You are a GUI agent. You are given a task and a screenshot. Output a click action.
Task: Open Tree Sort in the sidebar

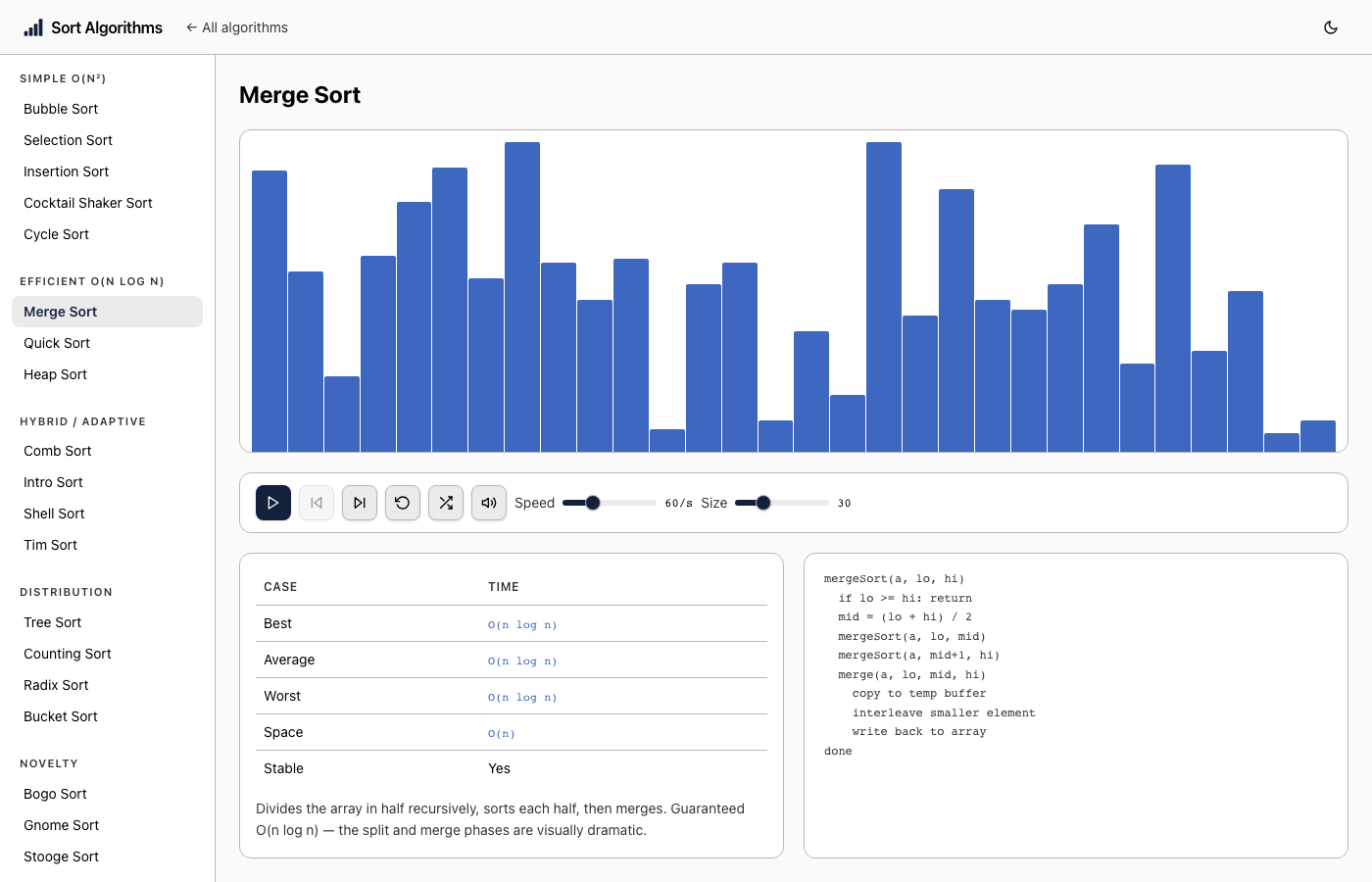pyautogui.click(x=108, y=622)
